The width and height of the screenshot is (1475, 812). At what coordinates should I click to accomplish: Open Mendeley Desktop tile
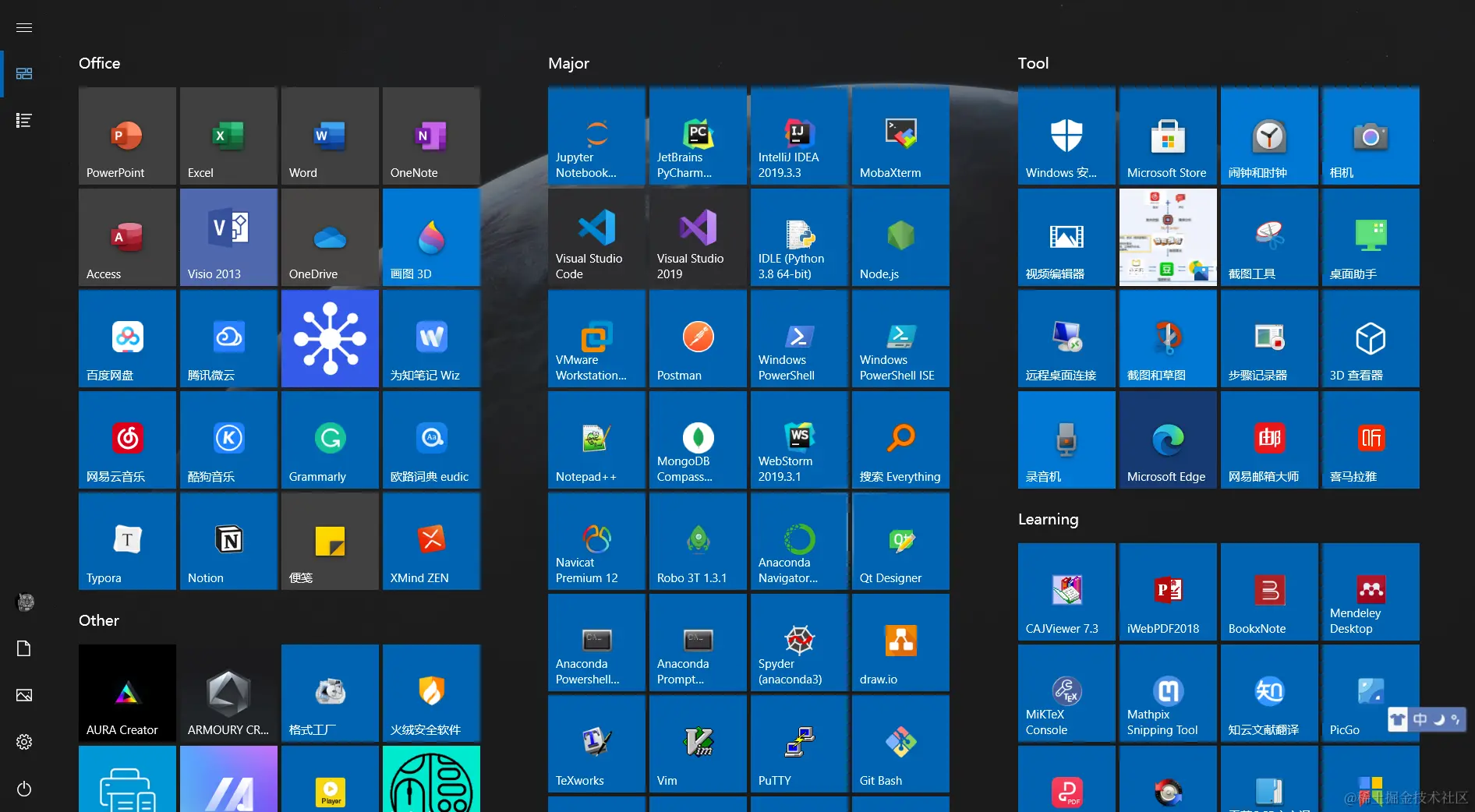(1371, 591)
